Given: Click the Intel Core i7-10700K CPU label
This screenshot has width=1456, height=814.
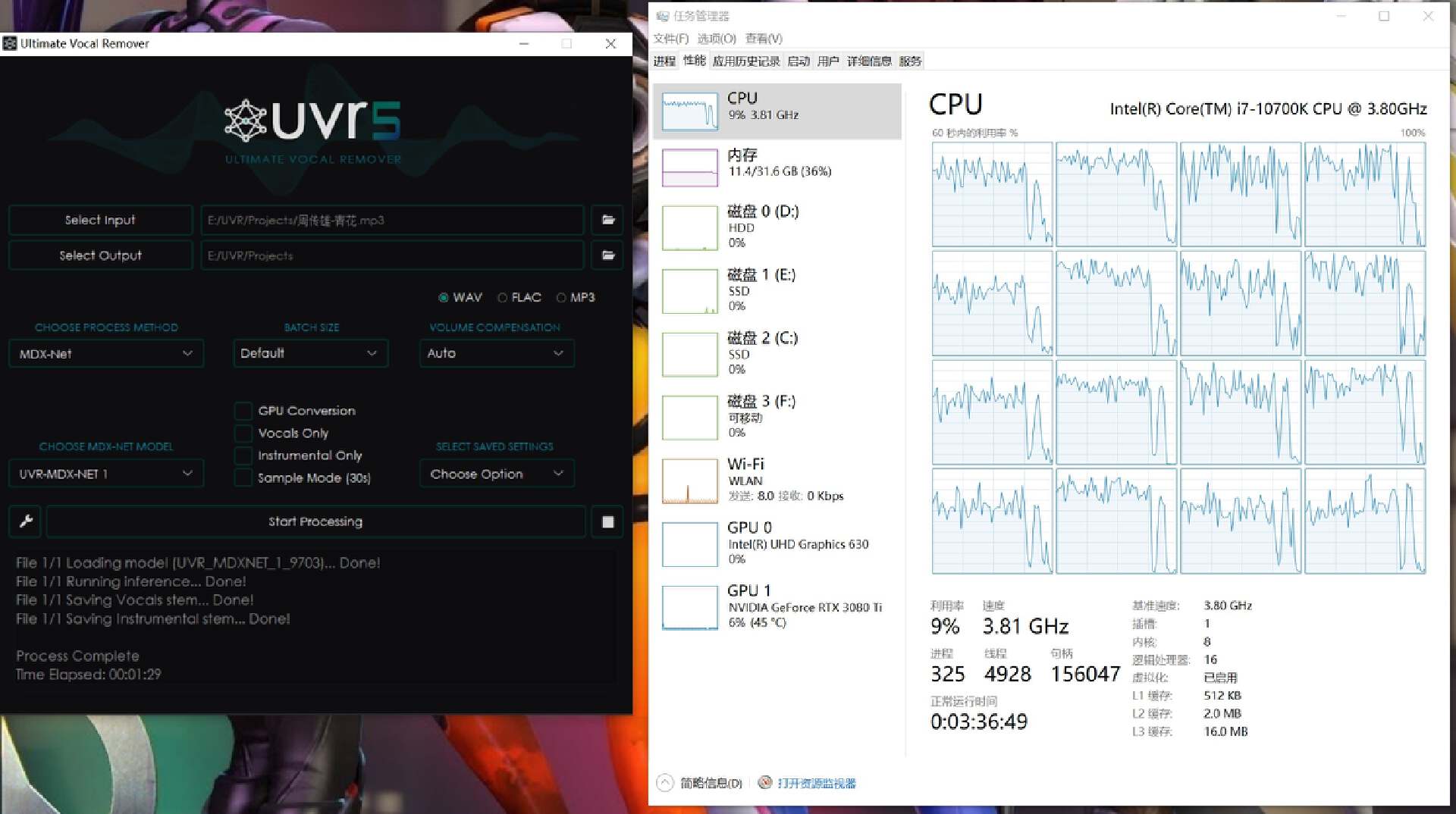Looking at the screenshot, I should (x=1268, y=108).
